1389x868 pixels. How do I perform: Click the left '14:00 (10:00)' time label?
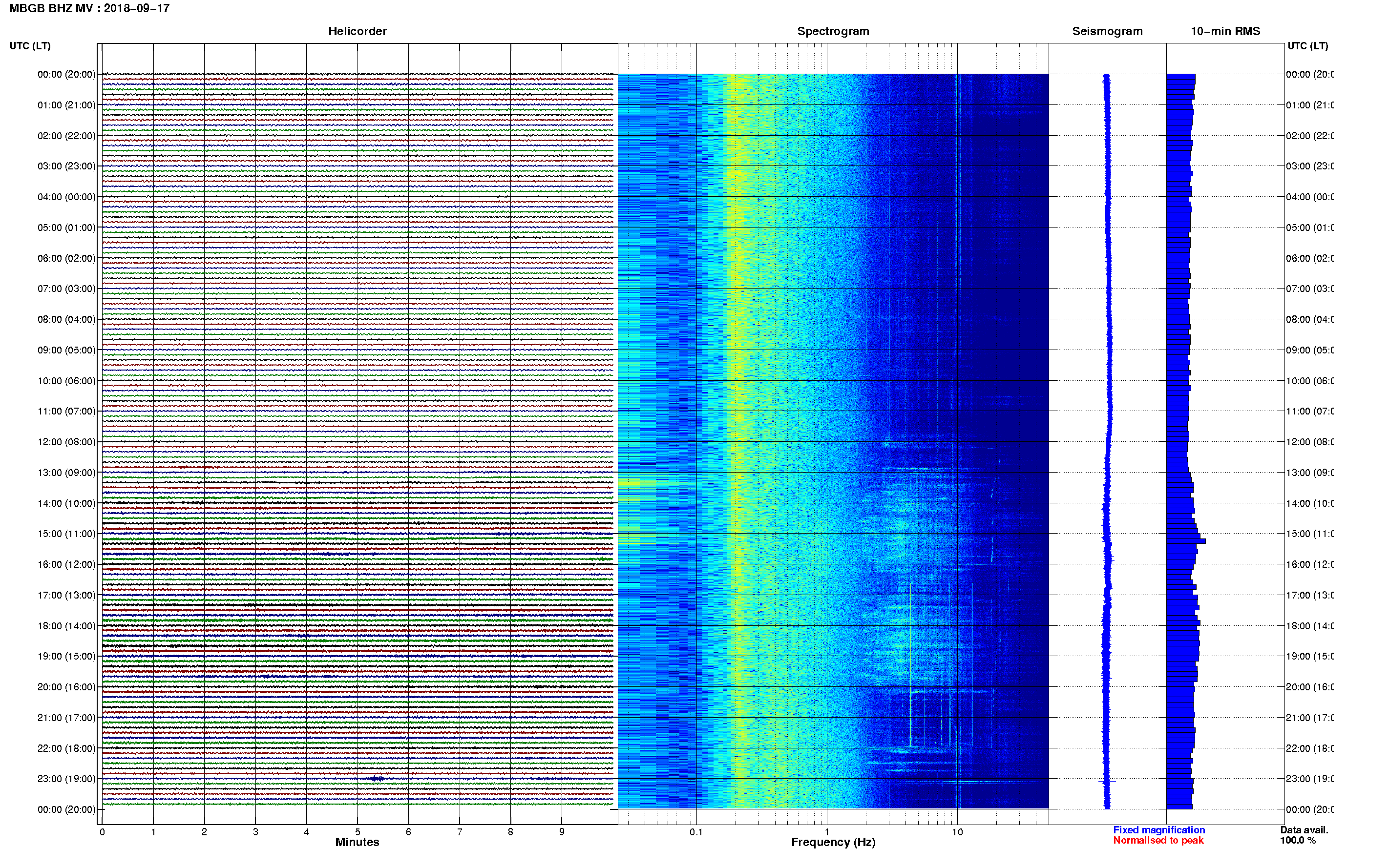(66, 503)
